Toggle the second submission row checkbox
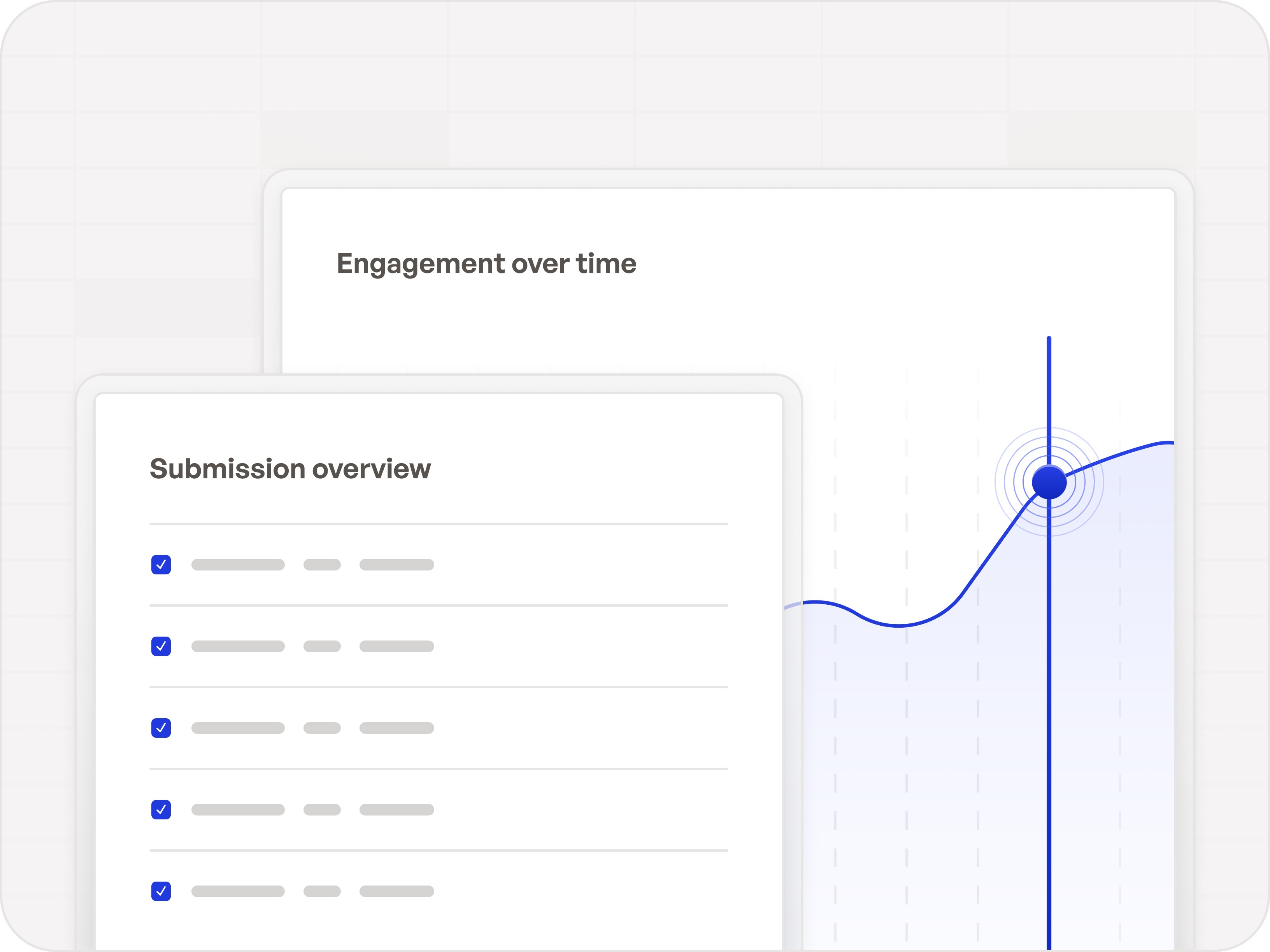Screen dimensions: 1270x952 click(x=161, y=646)
